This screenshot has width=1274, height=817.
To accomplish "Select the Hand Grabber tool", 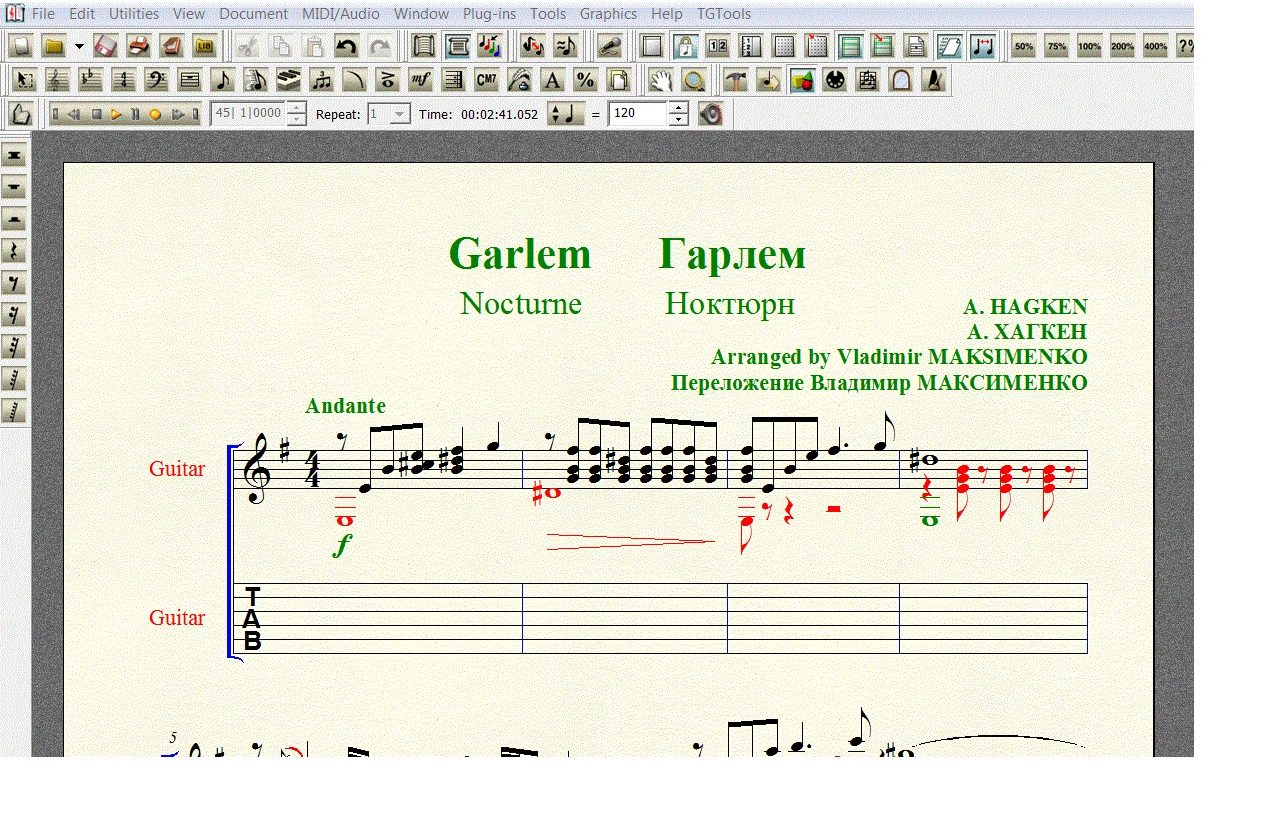I will tap(659, 81).
